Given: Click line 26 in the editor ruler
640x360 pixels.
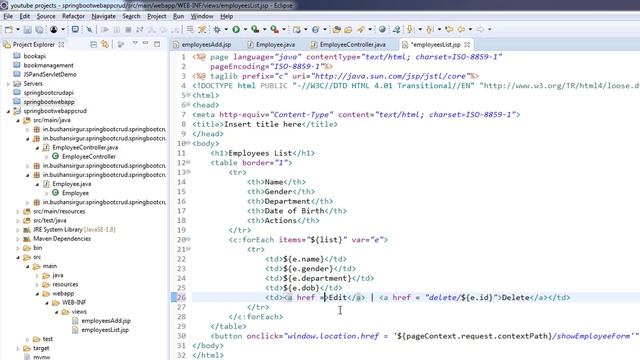Looking at the screenshot, I should (x=181, y=298).
